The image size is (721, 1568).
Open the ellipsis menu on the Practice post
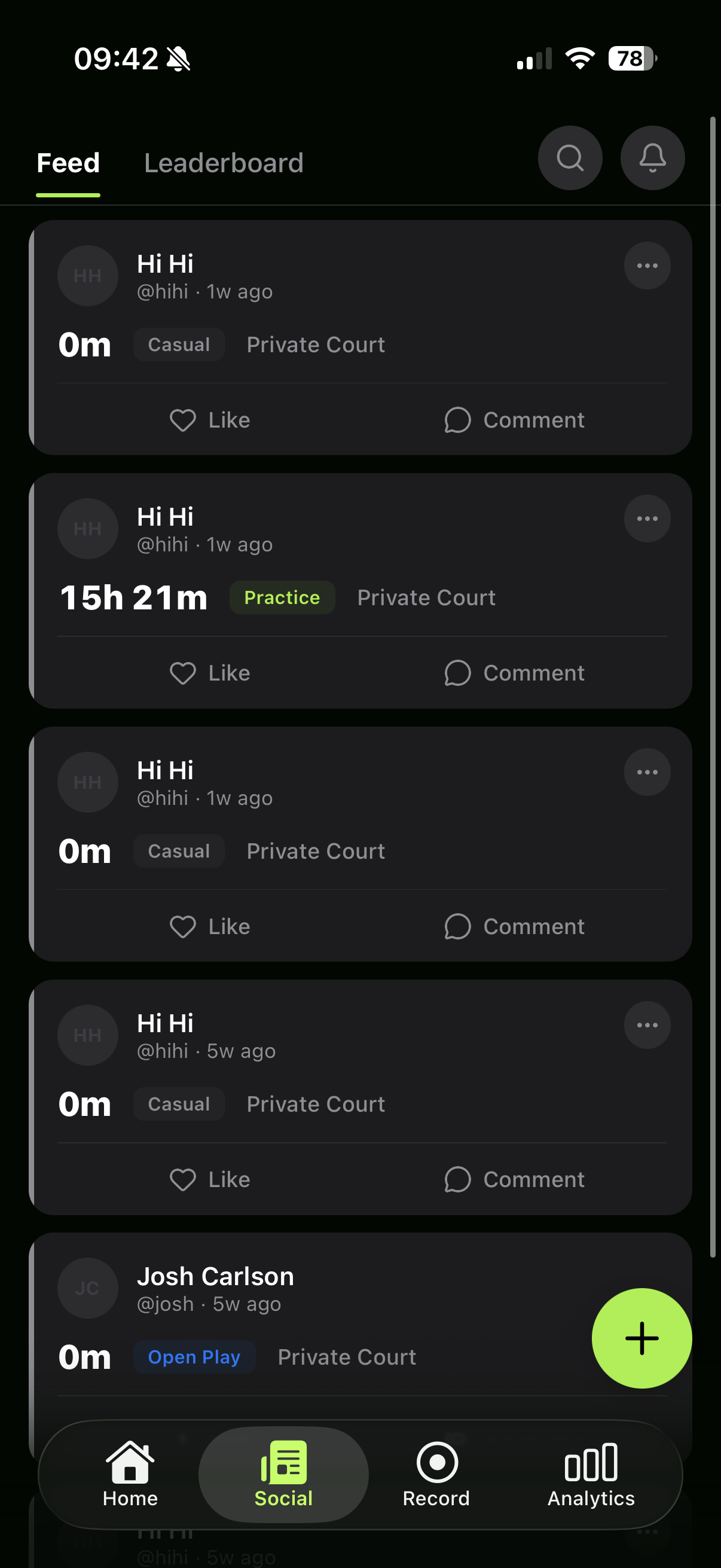click(x=647, y=518)
